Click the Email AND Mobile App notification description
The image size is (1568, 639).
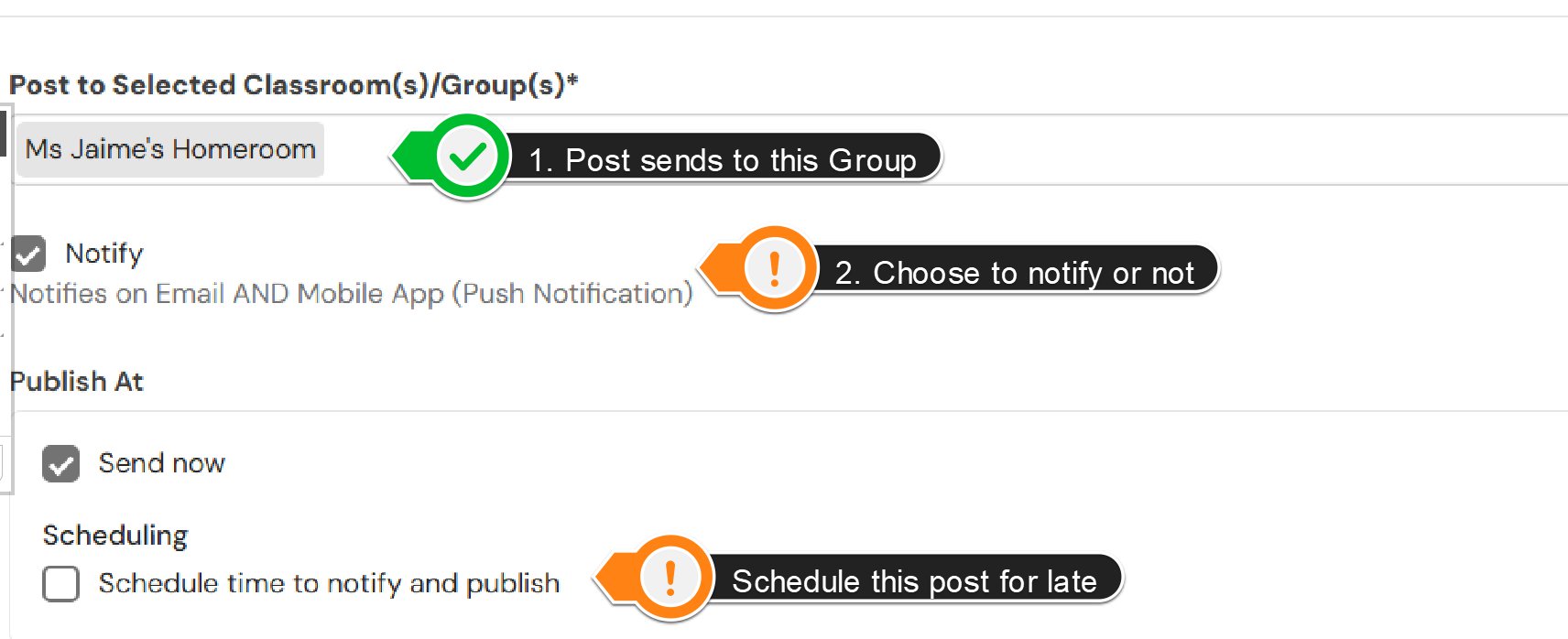pyautogui.click(x=352, y=294)
